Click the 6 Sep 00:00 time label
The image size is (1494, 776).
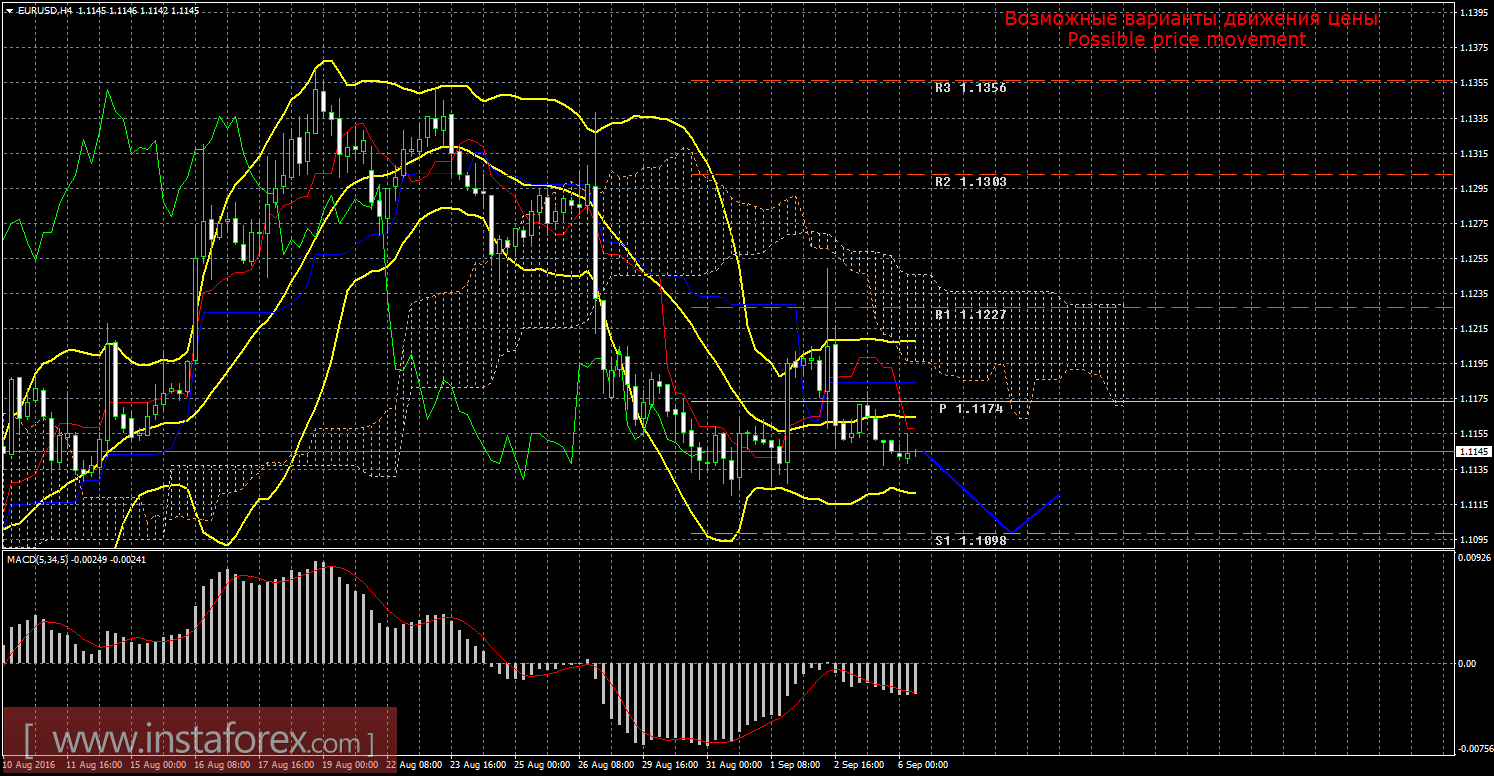(x=924, y=765)
